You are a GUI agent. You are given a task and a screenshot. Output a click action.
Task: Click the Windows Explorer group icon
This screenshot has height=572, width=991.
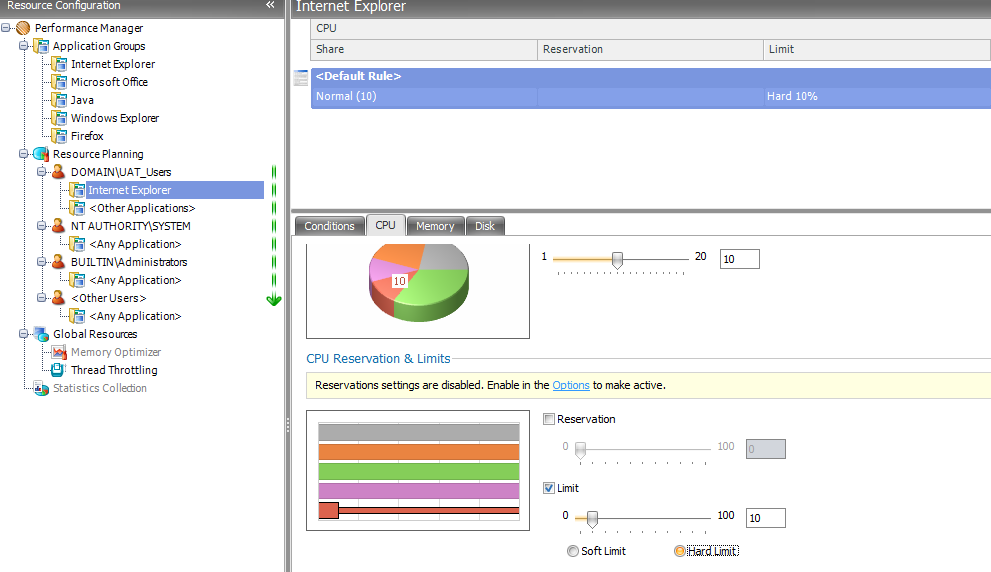(59, 118)
